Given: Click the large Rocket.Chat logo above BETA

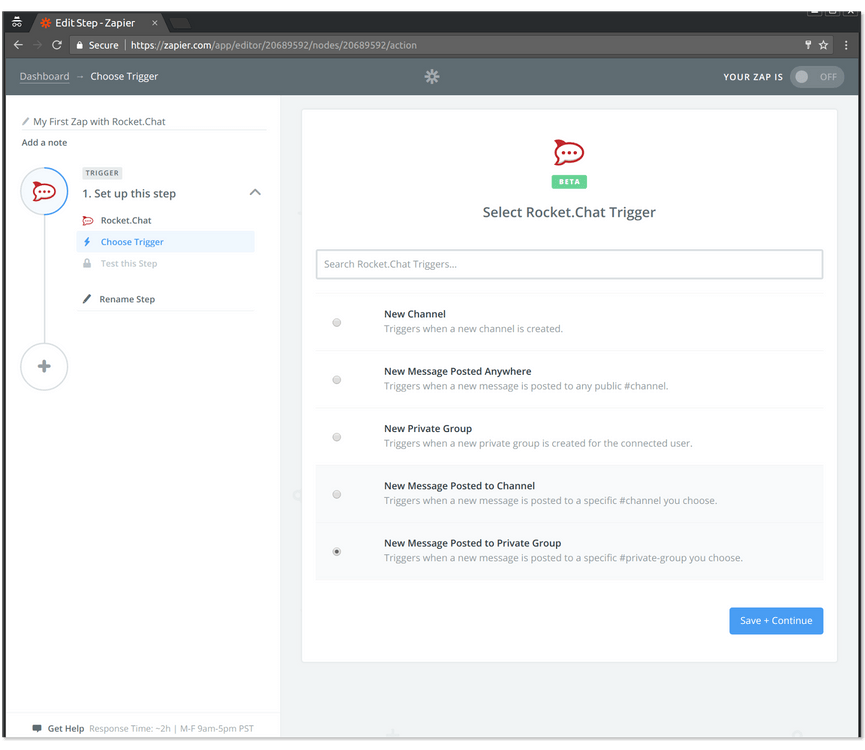Looking at the screenshot, I should coord(569,152).
